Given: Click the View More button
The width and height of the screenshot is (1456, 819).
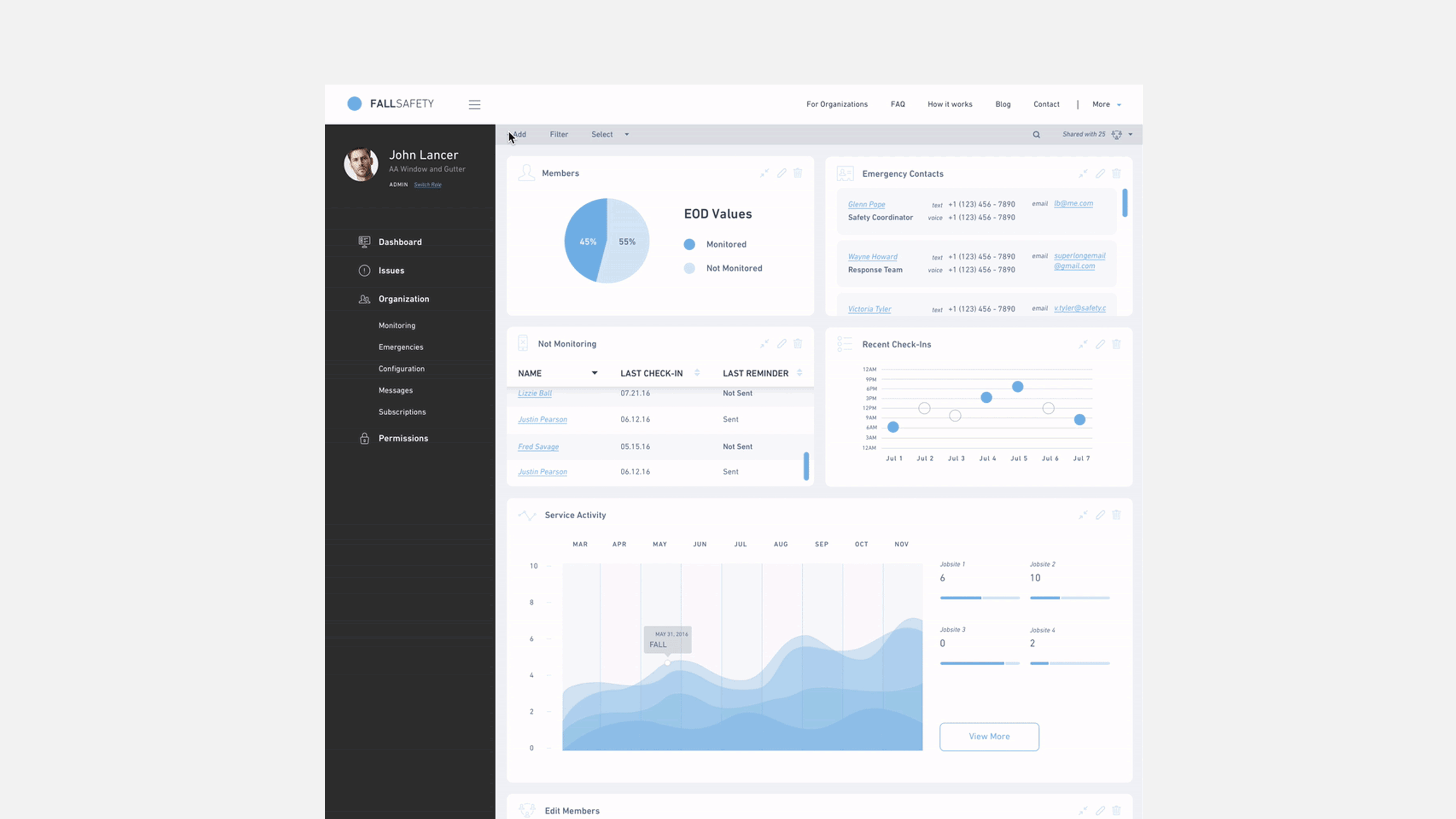Looking at the screenshot, I should [x=988, y=736].
